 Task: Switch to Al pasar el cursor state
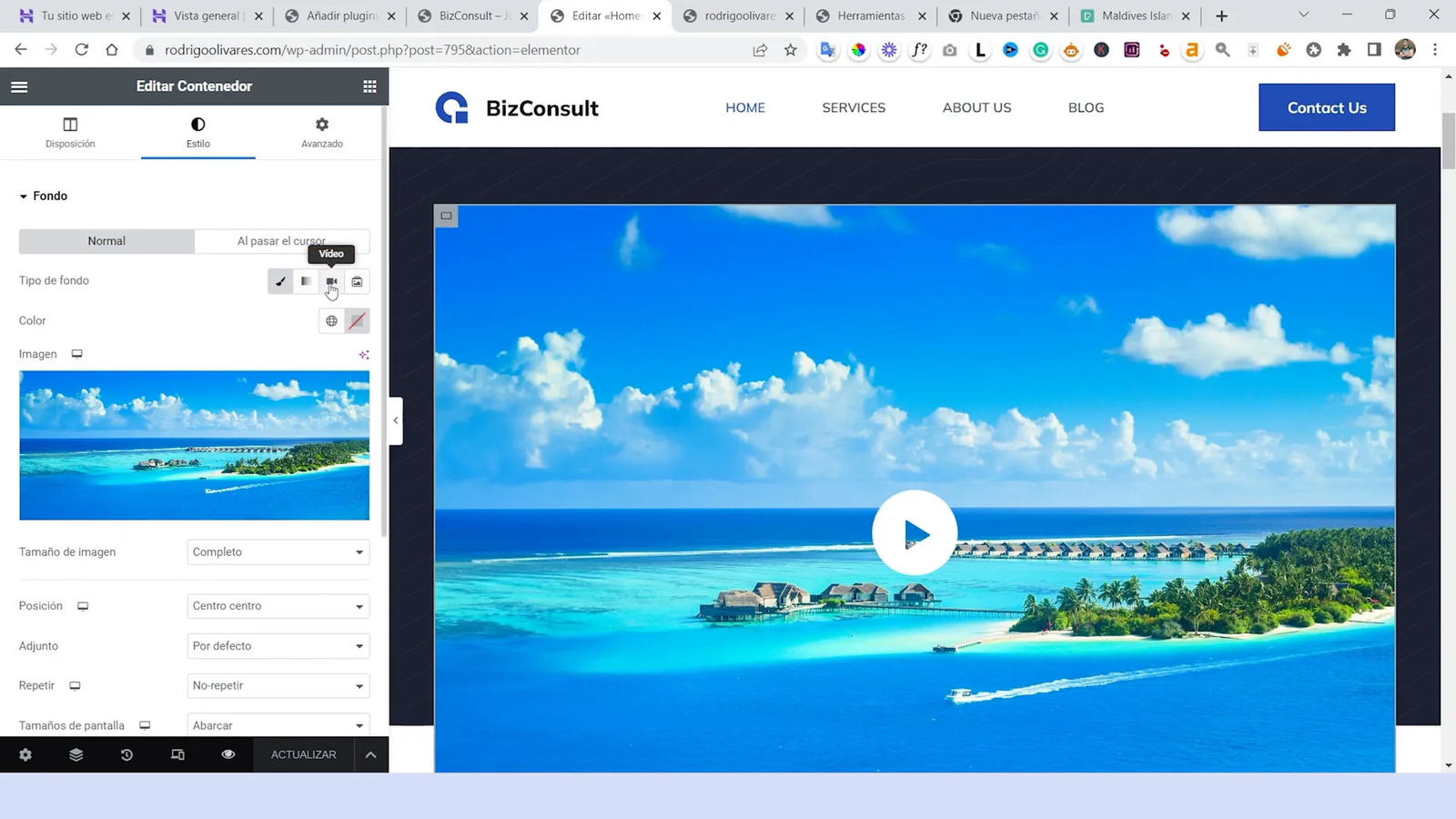pyautogui.click(x=282, y=240)
